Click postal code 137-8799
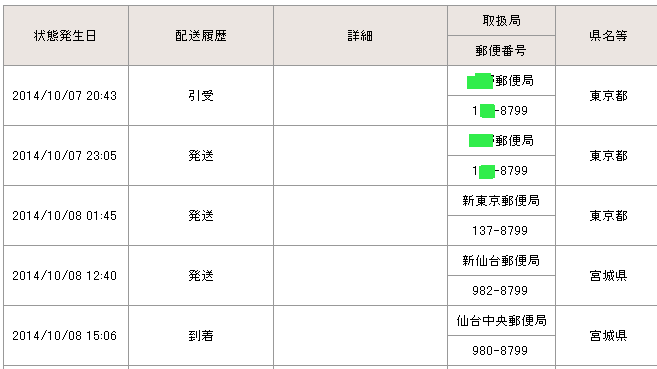The image size is (657, 369). coord(500,231)
